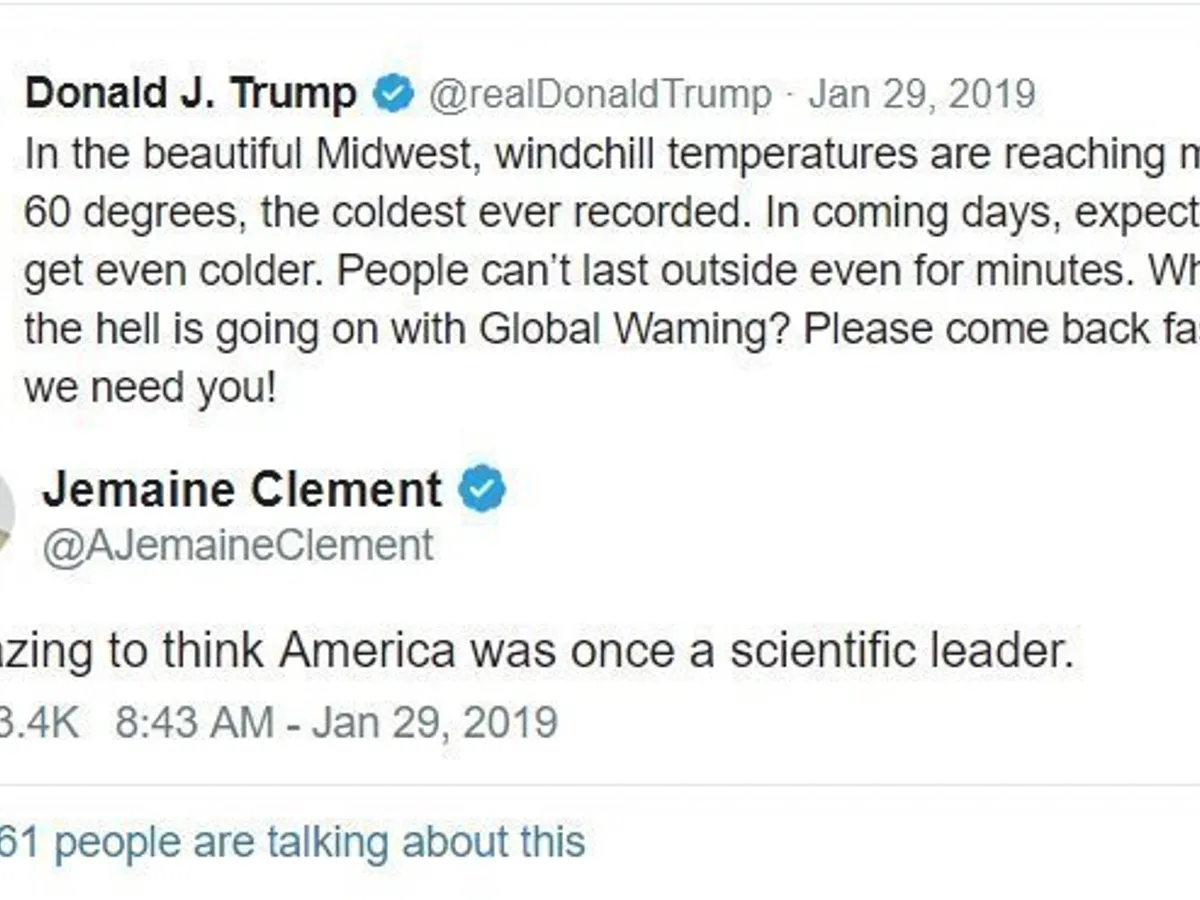Click the @realDonaldTrump handle
The image size is (1200, 900).
pyautogui.click(x=600, y=96)
